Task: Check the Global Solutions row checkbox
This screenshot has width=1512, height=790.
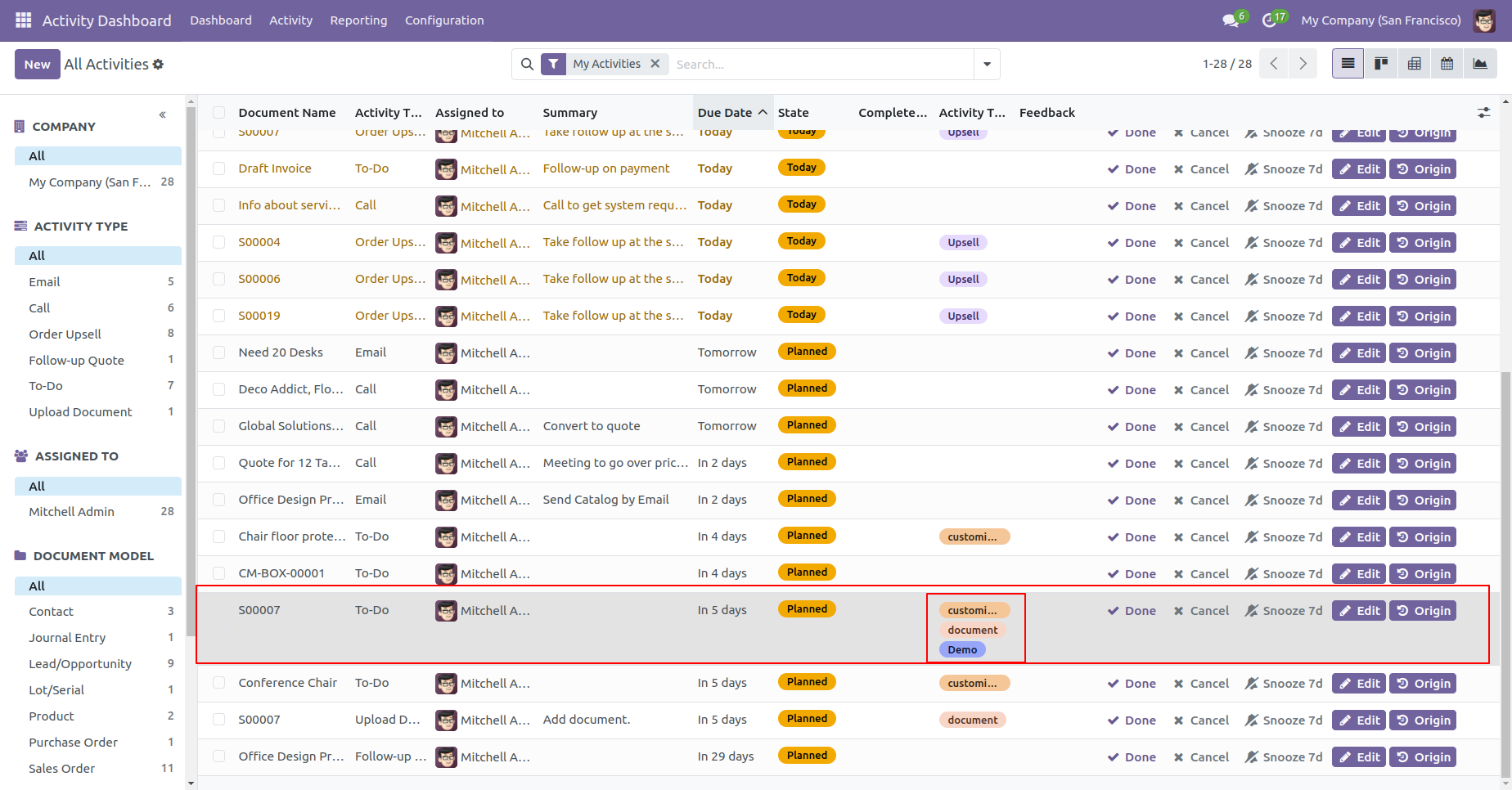Action: [218, 426]
